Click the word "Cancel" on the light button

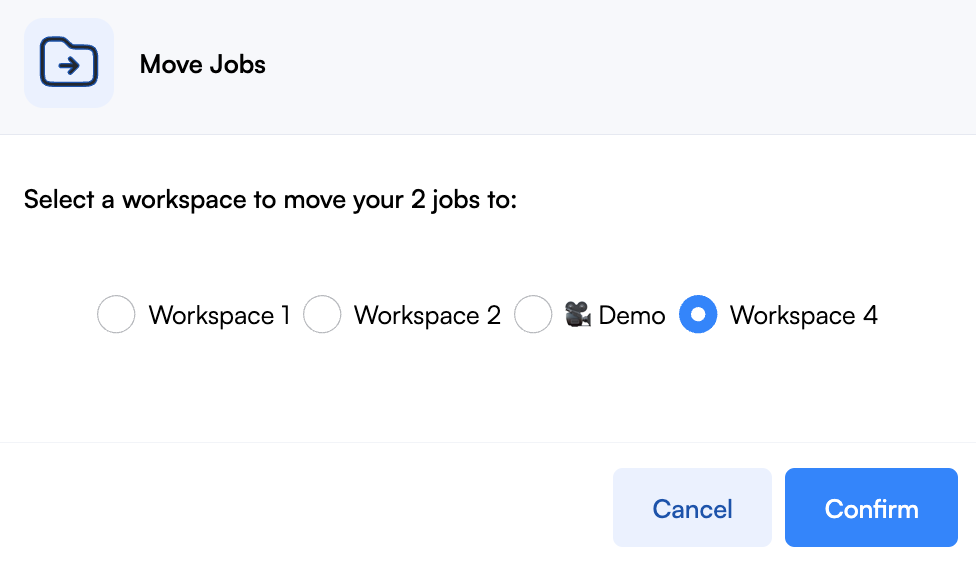pos(692,509)
